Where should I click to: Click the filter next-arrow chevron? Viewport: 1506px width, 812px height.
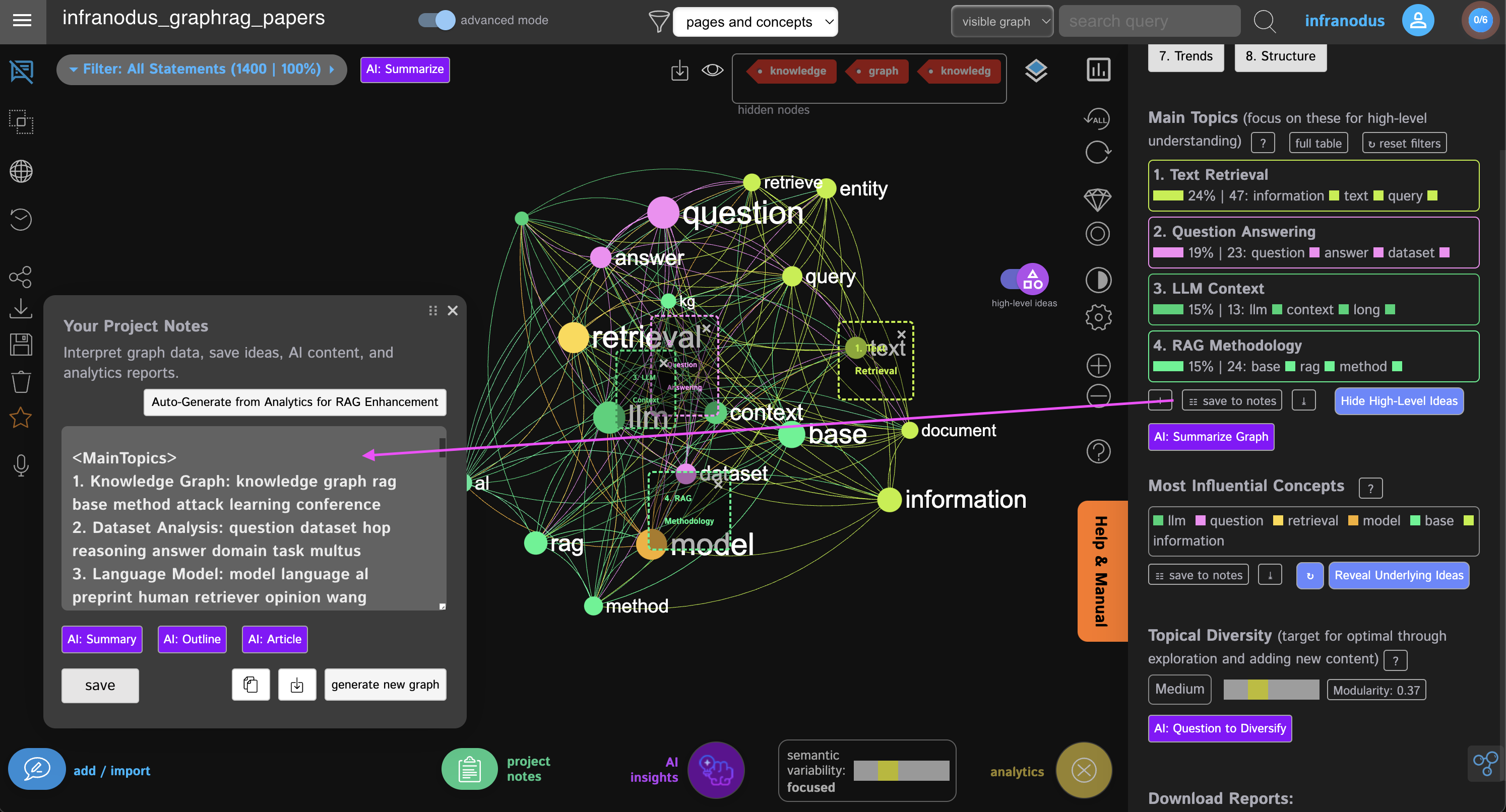pyautogui.click(x=332, y=69)
